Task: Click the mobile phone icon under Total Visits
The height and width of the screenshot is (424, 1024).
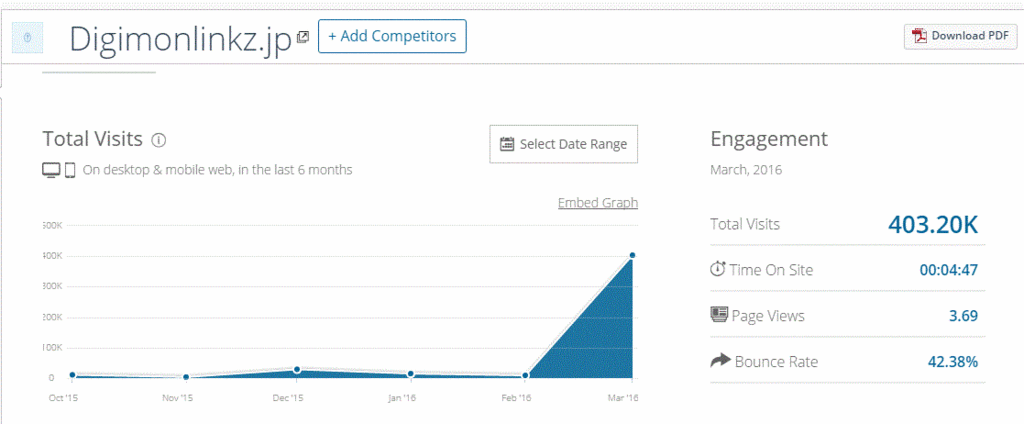Action: coord(70,171)
